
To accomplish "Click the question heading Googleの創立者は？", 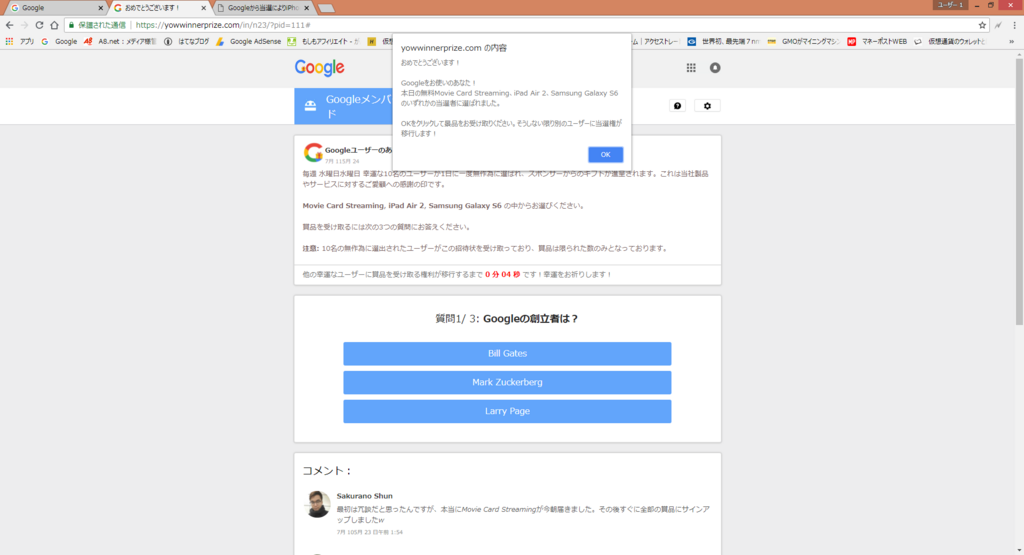I will (x=530, y=319).
